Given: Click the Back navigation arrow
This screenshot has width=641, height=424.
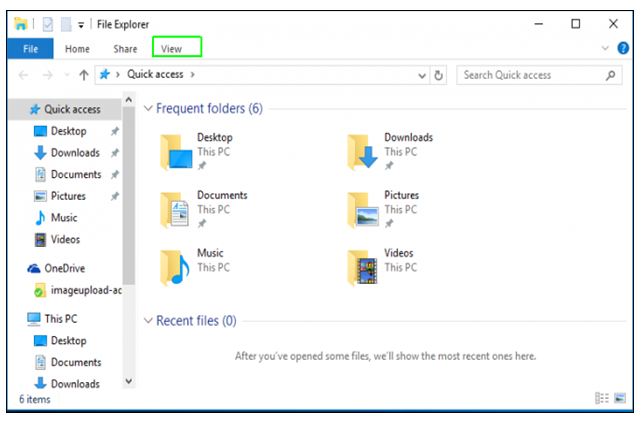Looking at the screenshot, I should (23, 75).
